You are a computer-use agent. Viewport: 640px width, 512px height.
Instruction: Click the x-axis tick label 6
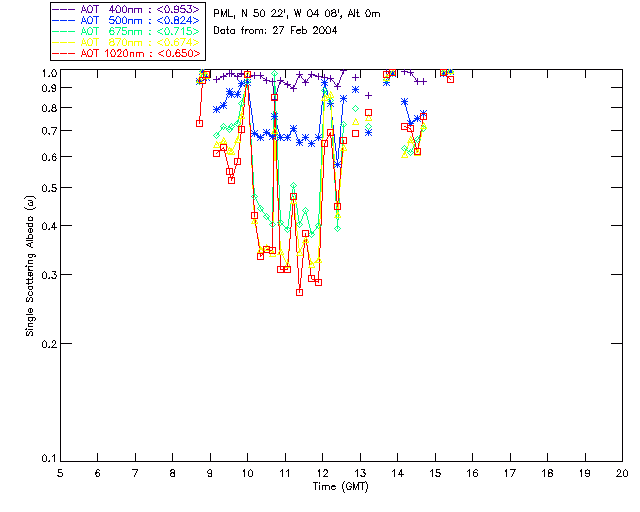pyautogui.click(x=98, y=473)
